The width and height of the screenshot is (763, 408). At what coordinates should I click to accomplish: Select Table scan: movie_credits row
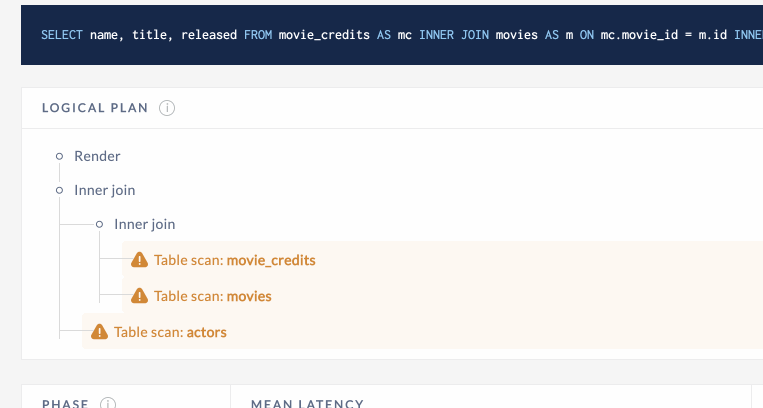(442, 260)
